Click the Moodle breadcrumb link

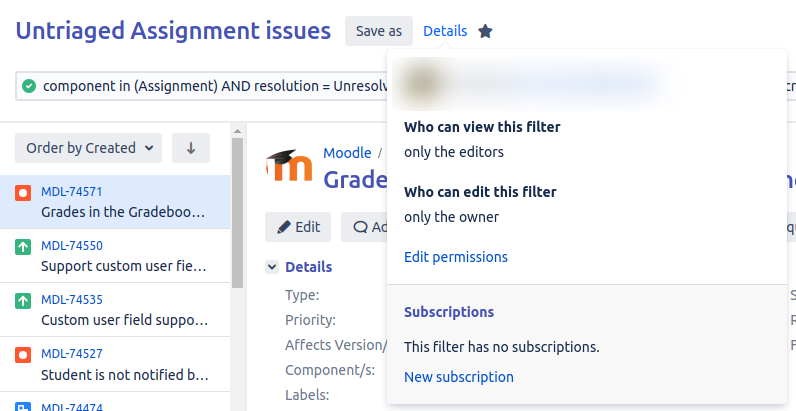point(345,153)
